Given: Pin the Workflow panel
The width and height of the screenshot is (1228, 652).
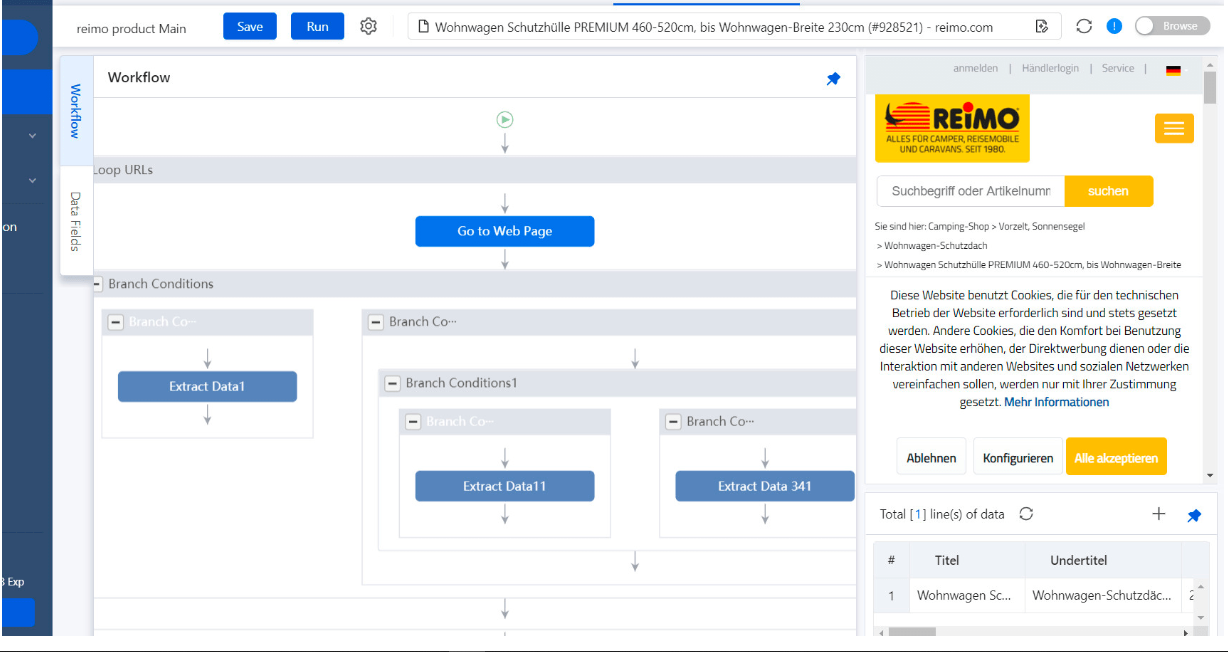Looking at the screenshot, I should pos(833,79).
